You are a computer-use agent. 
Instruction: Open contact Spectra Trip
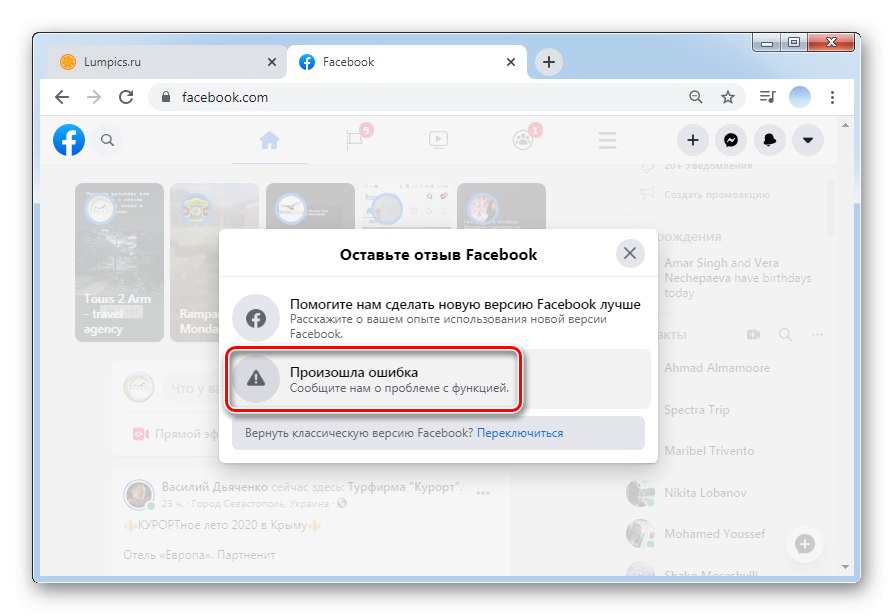click(x=697, y=410)
